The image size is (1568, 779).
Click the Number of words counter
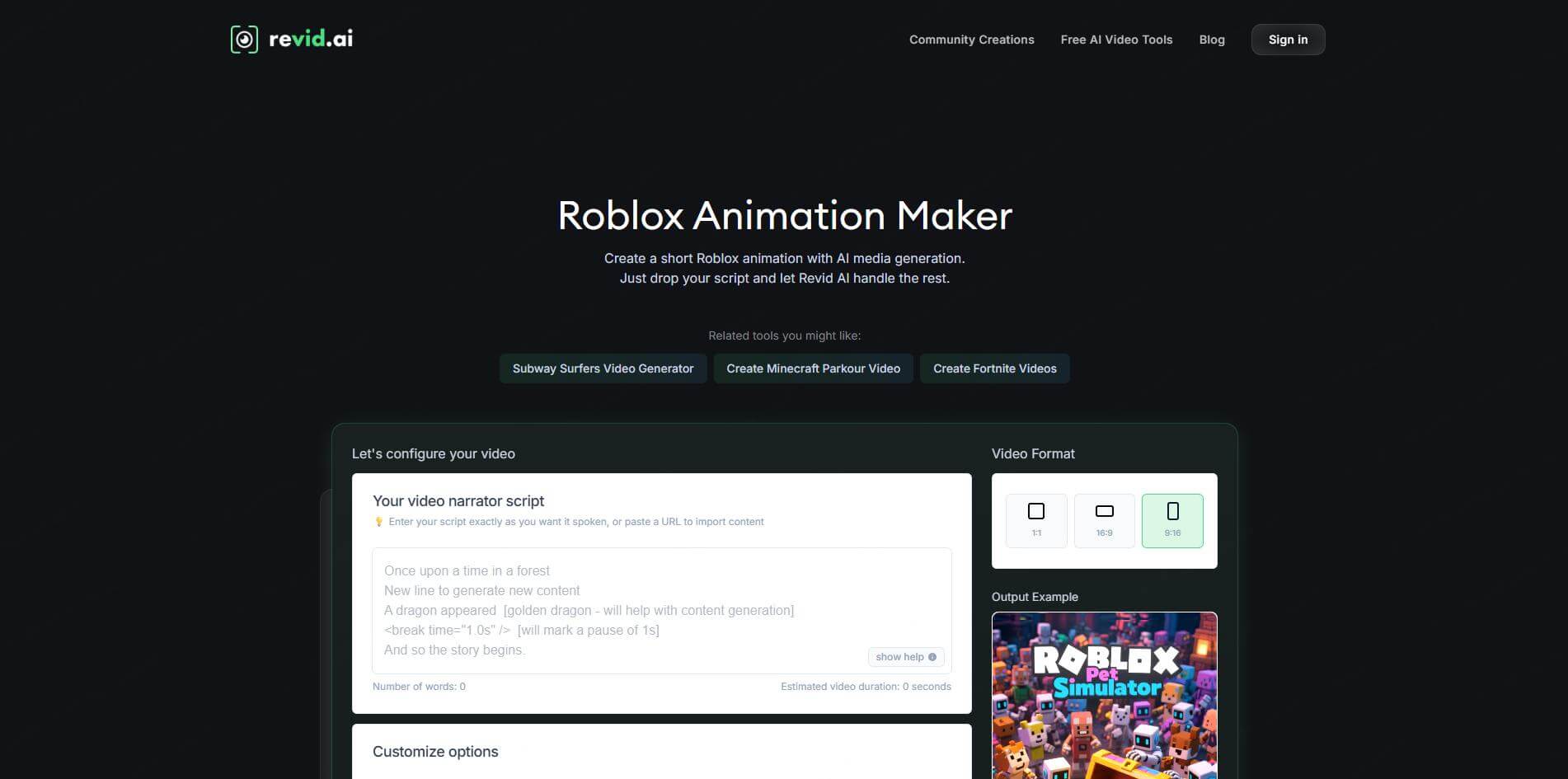point(417,686)
